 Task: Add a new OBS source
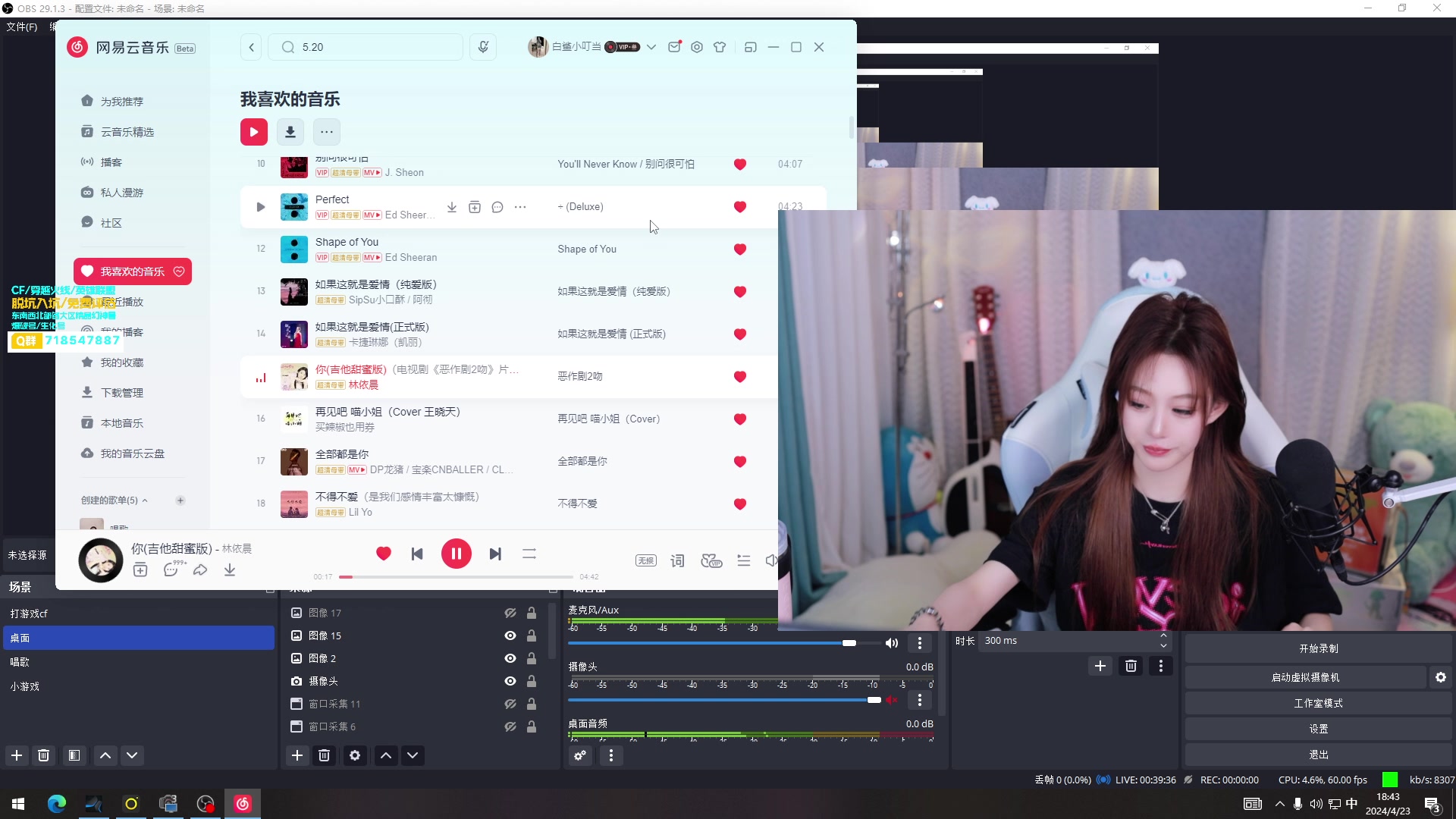297,755
